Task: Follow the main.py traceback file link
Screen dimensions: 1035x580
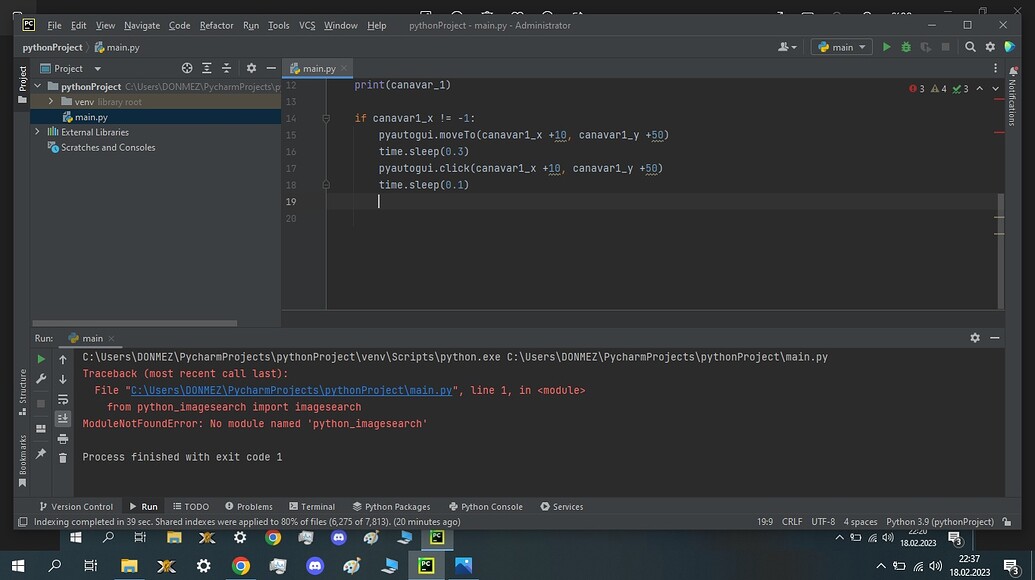Action: pos(291,390)
